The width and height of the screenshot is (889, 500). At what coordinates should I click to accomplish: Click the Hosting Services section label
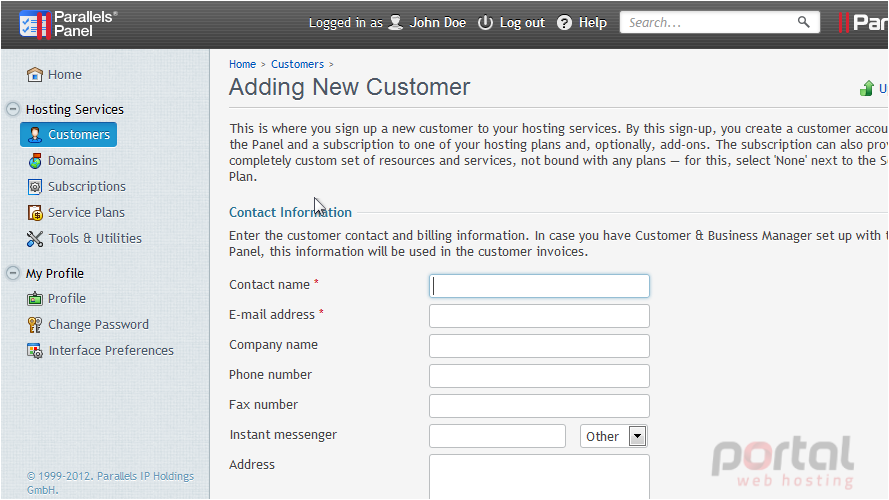tap(75, 109)
